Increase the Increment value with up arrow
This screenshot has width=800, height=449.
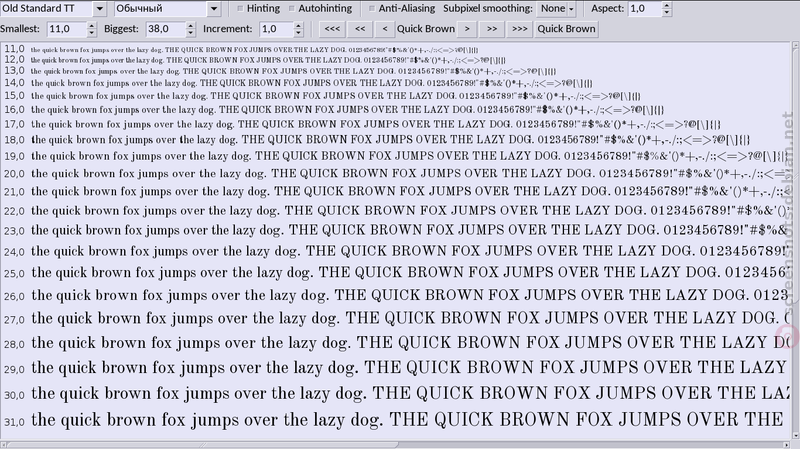[x=299, y=26]
